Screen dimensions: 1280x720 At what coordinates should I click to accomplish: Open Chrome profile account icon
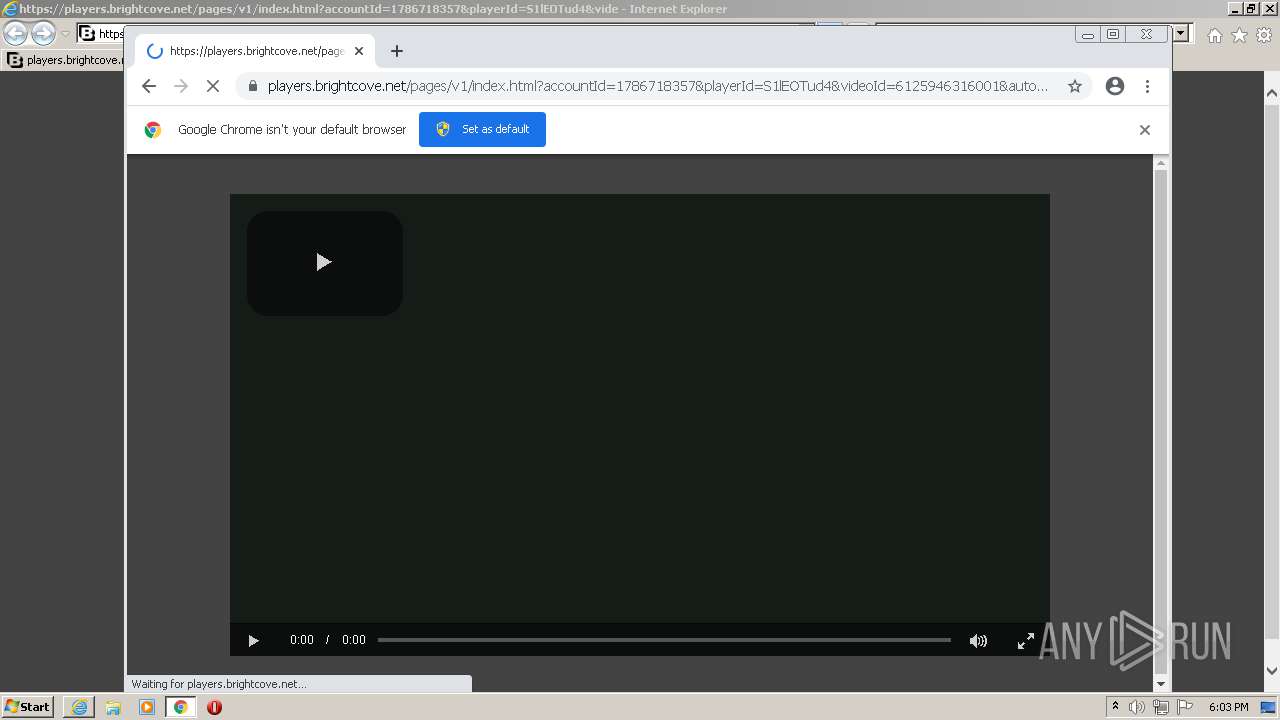[x=1115, y=86]
